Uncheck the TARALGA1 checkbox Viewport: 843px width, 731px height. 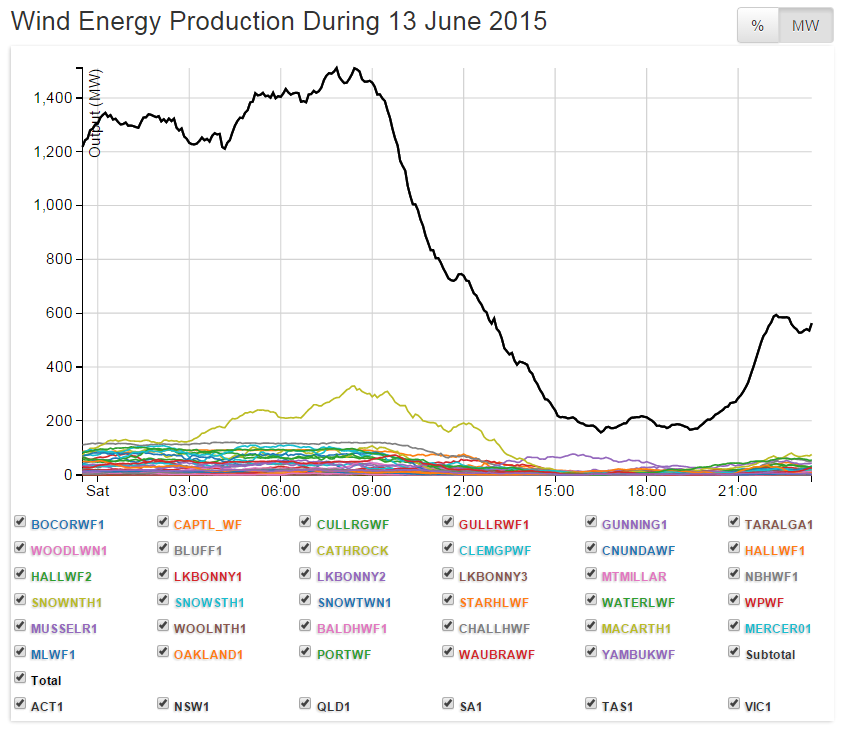734,523
